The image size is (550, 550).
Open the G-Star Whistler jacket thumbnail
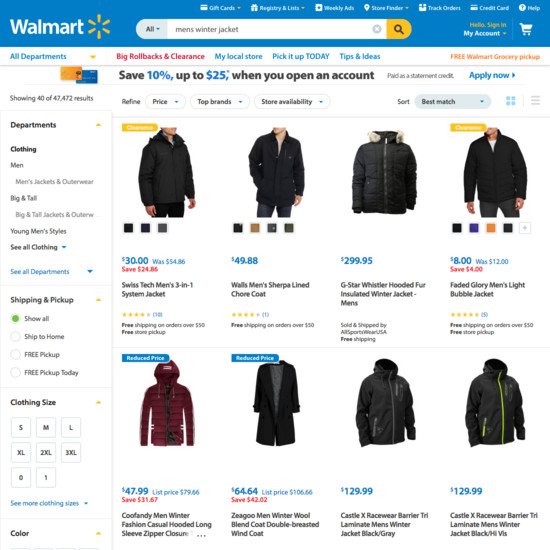[384, 172]
